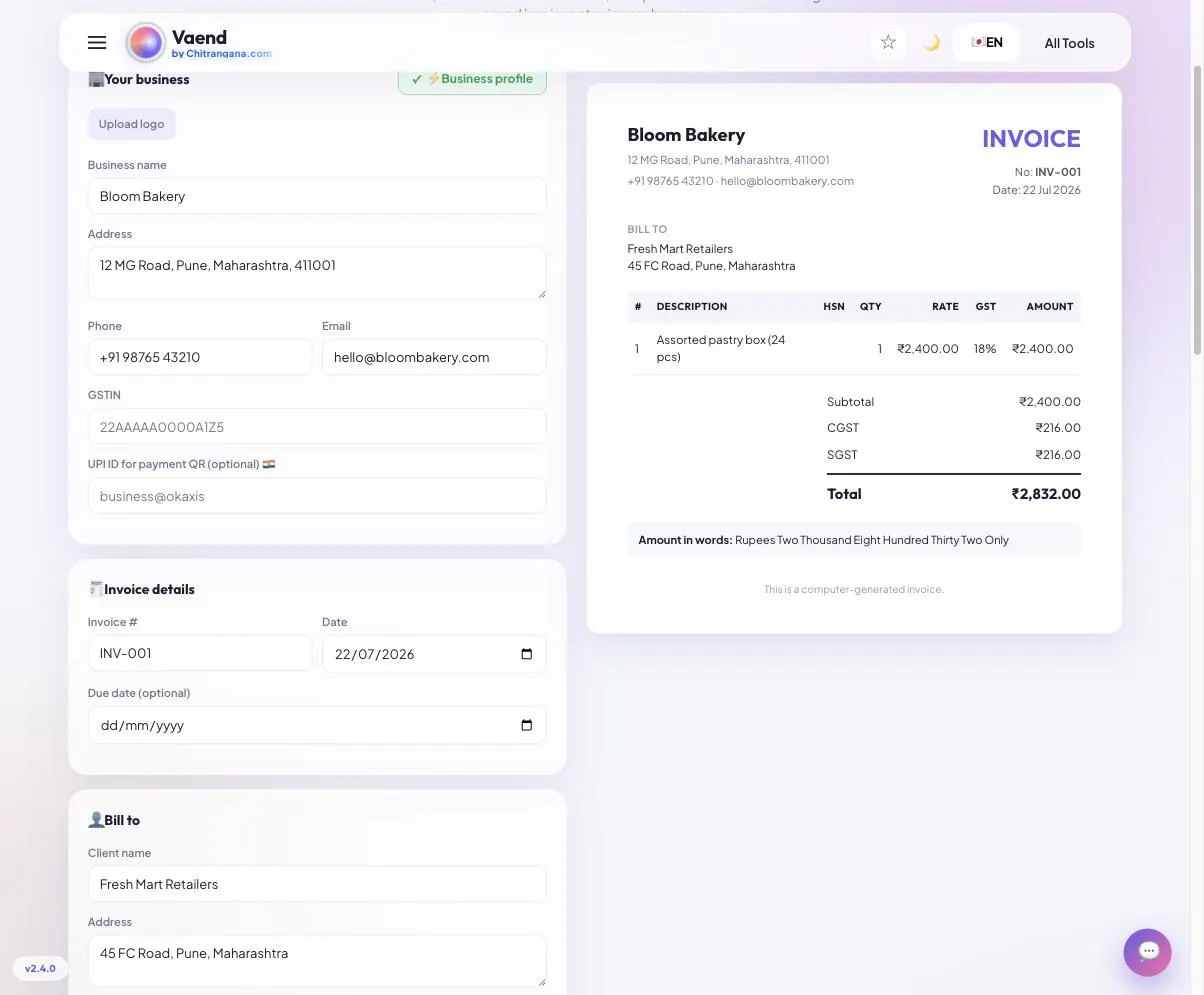Click INVOICE heading in preview
This screenshot has width=1204, height=995.
pyautogui.click(x=1031, y=139)
